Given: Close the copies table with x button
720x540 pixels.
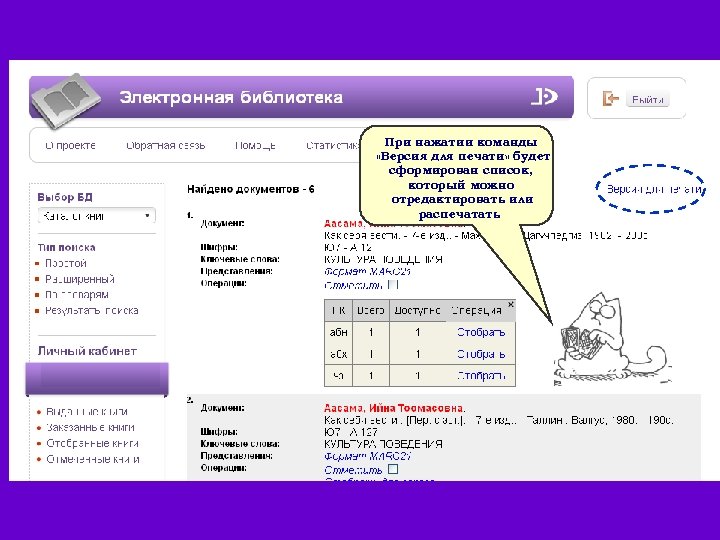Looking at the screenshot, I should 511,304.
